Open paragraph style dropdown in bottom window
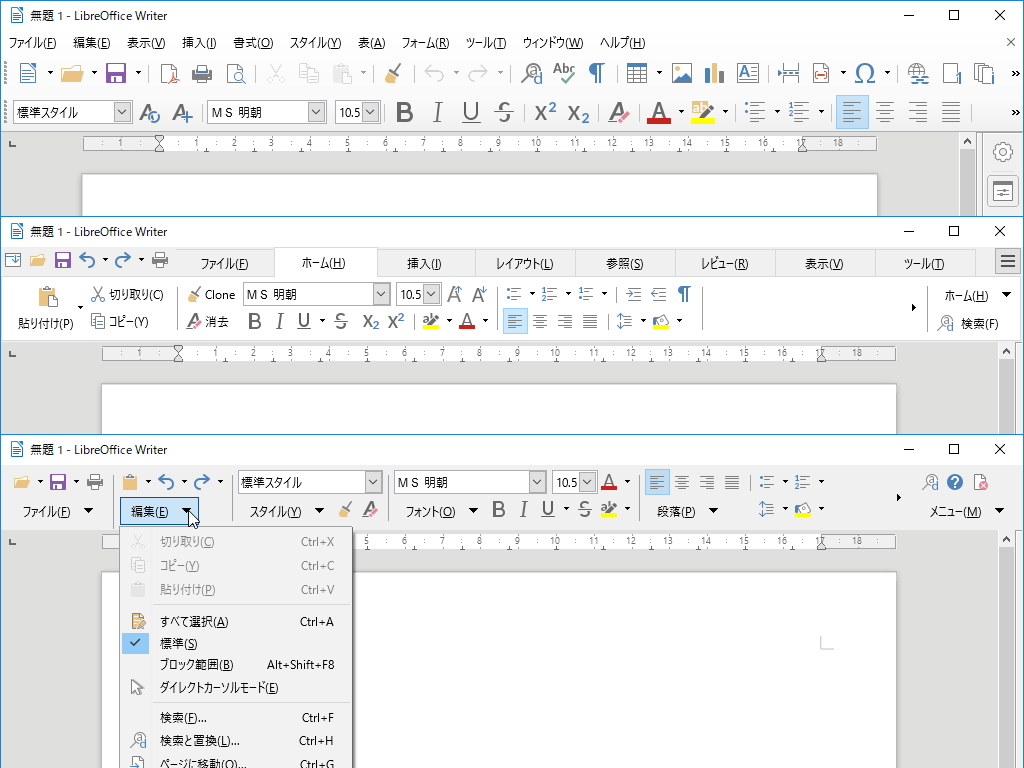 pos(373,482)
